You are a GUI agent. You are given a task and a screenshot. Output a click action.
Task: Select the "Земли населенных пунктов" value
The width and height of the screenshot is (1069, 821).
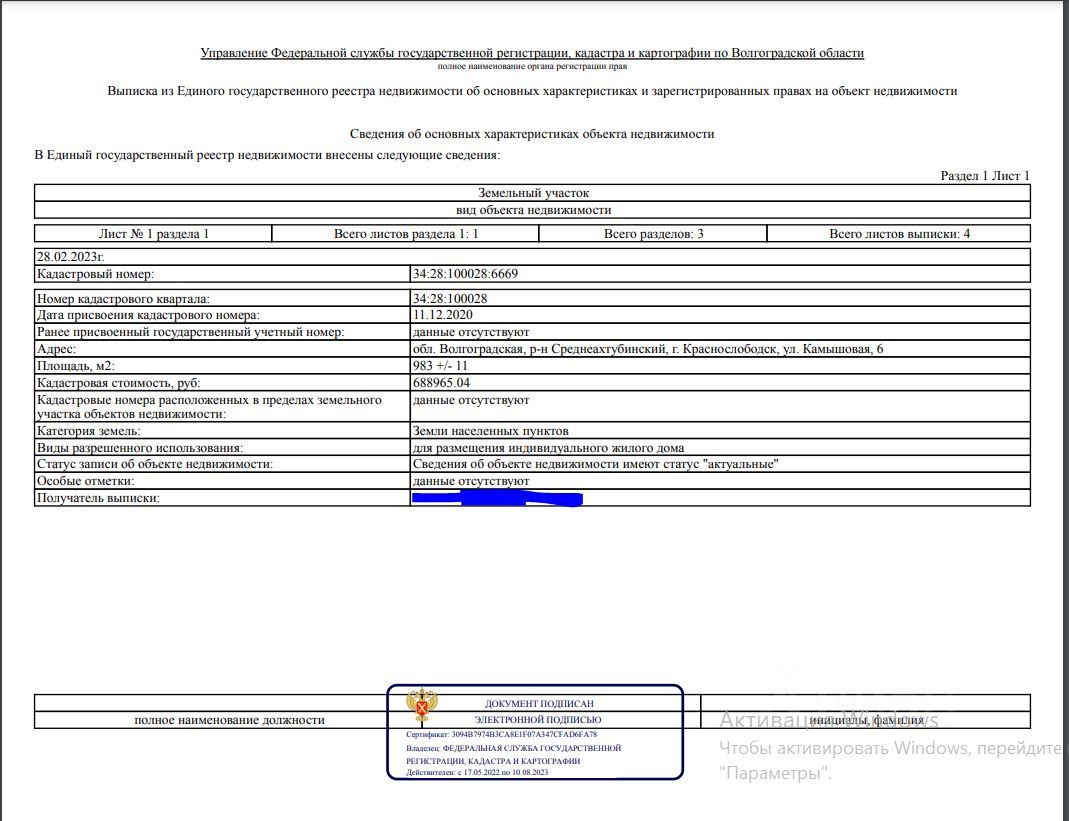[x=490, y=431]
